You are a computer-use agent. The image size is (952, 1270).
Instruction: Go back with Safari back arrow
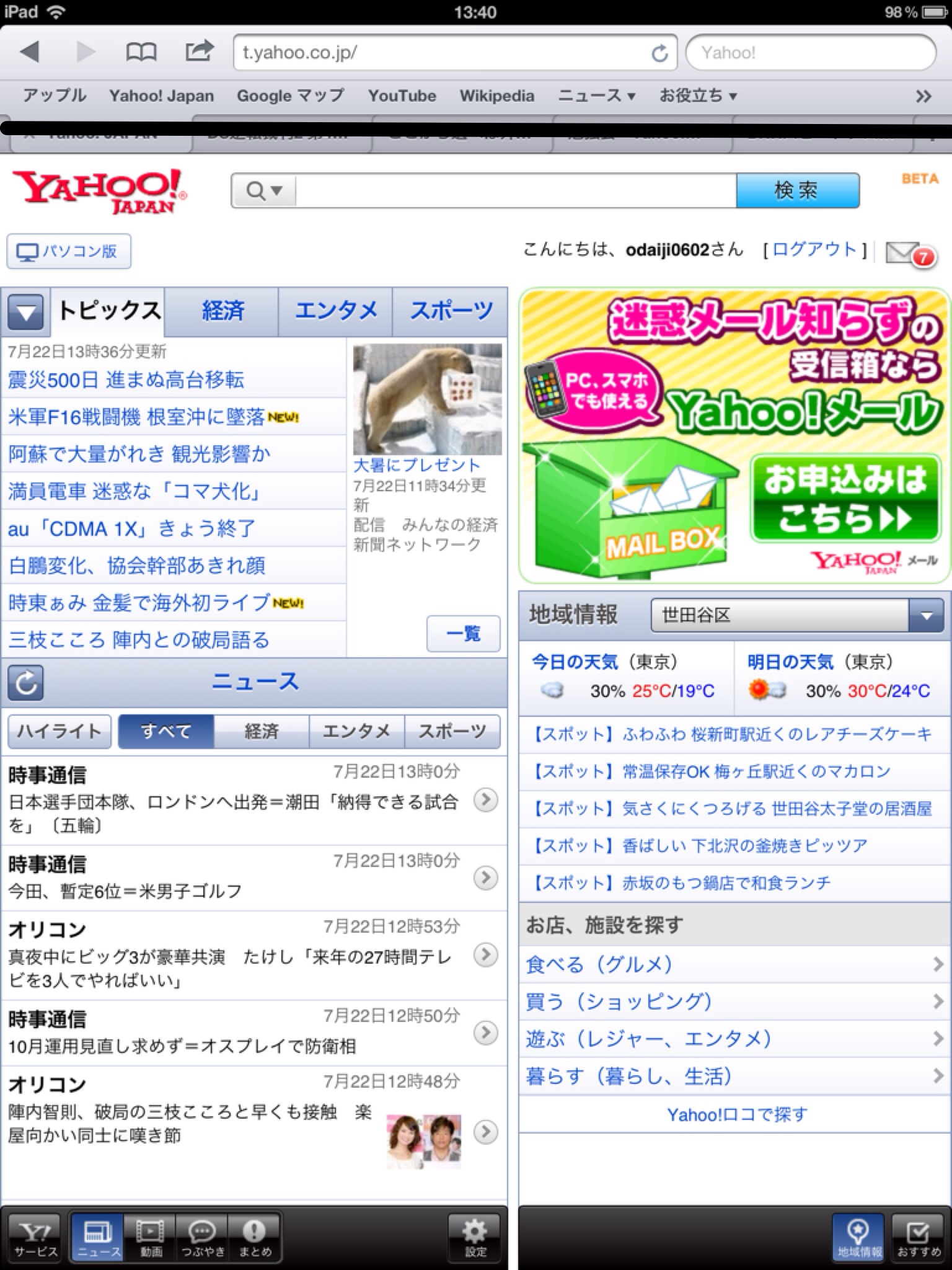tap(30, 52)
